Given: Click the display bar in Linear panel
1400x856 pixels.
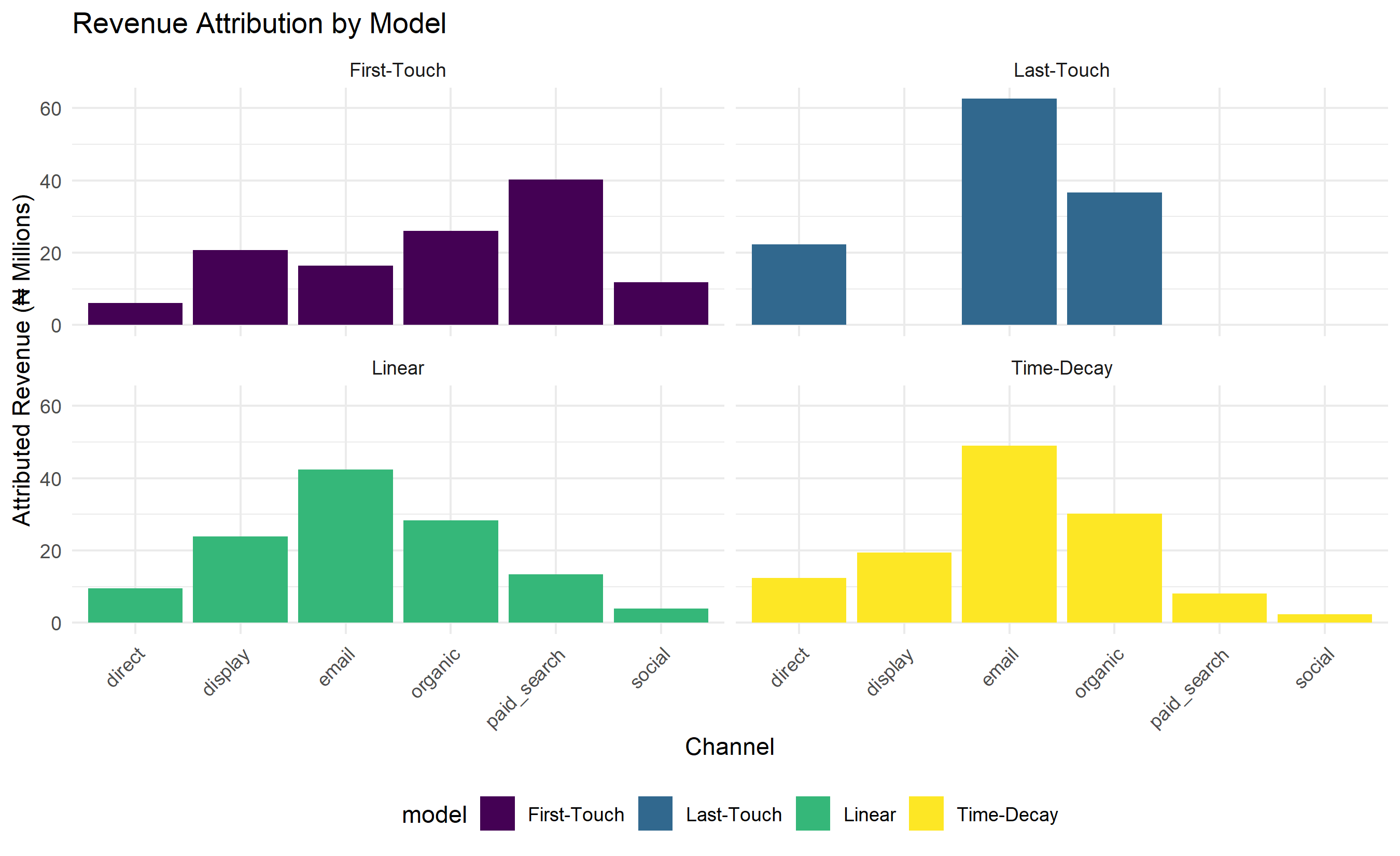Looking at the screenshot, I should click(x=241, y=579).
